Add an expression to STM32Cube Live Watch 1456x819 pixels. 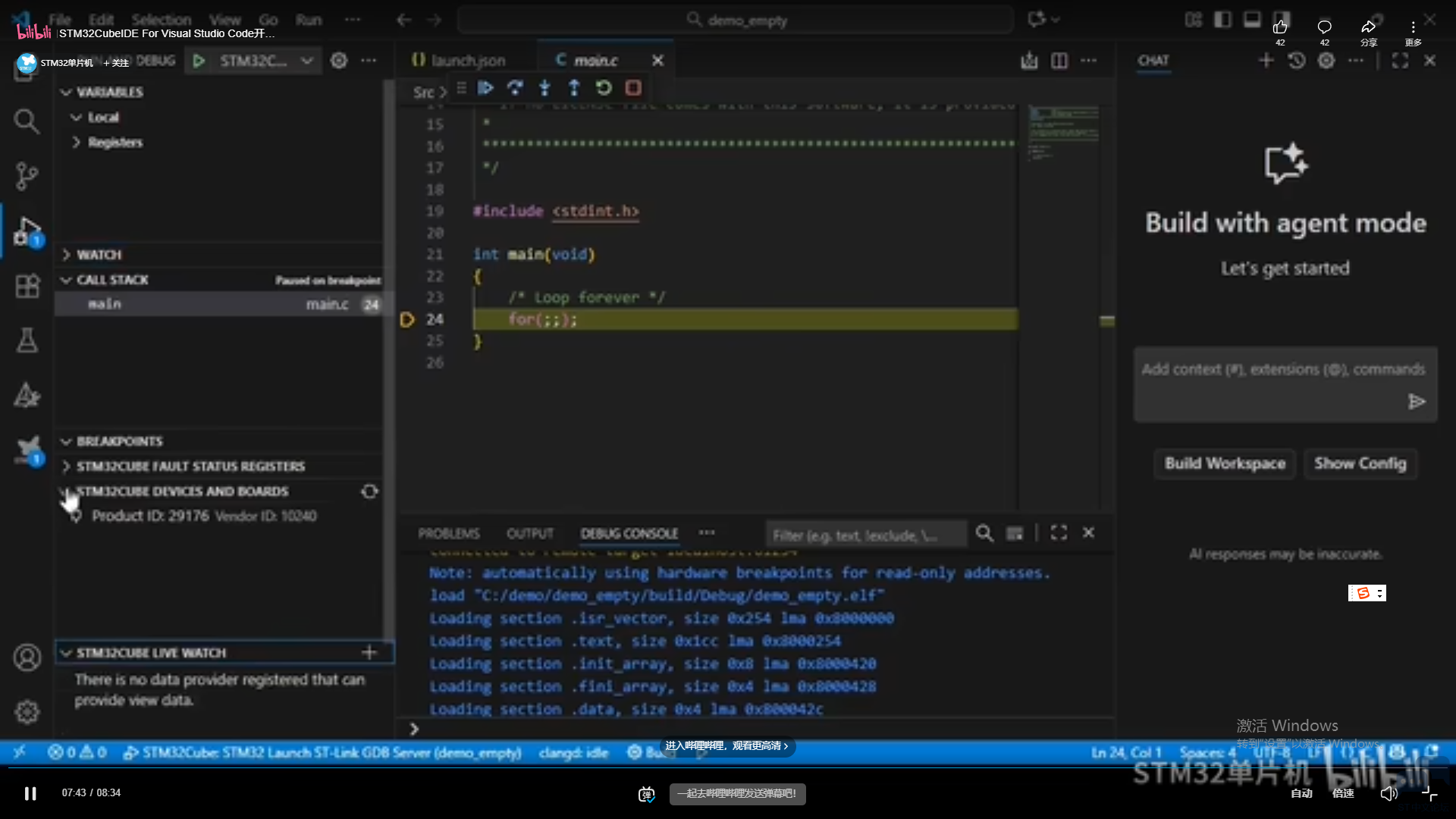pyautogui.click(x=369, y=652)
